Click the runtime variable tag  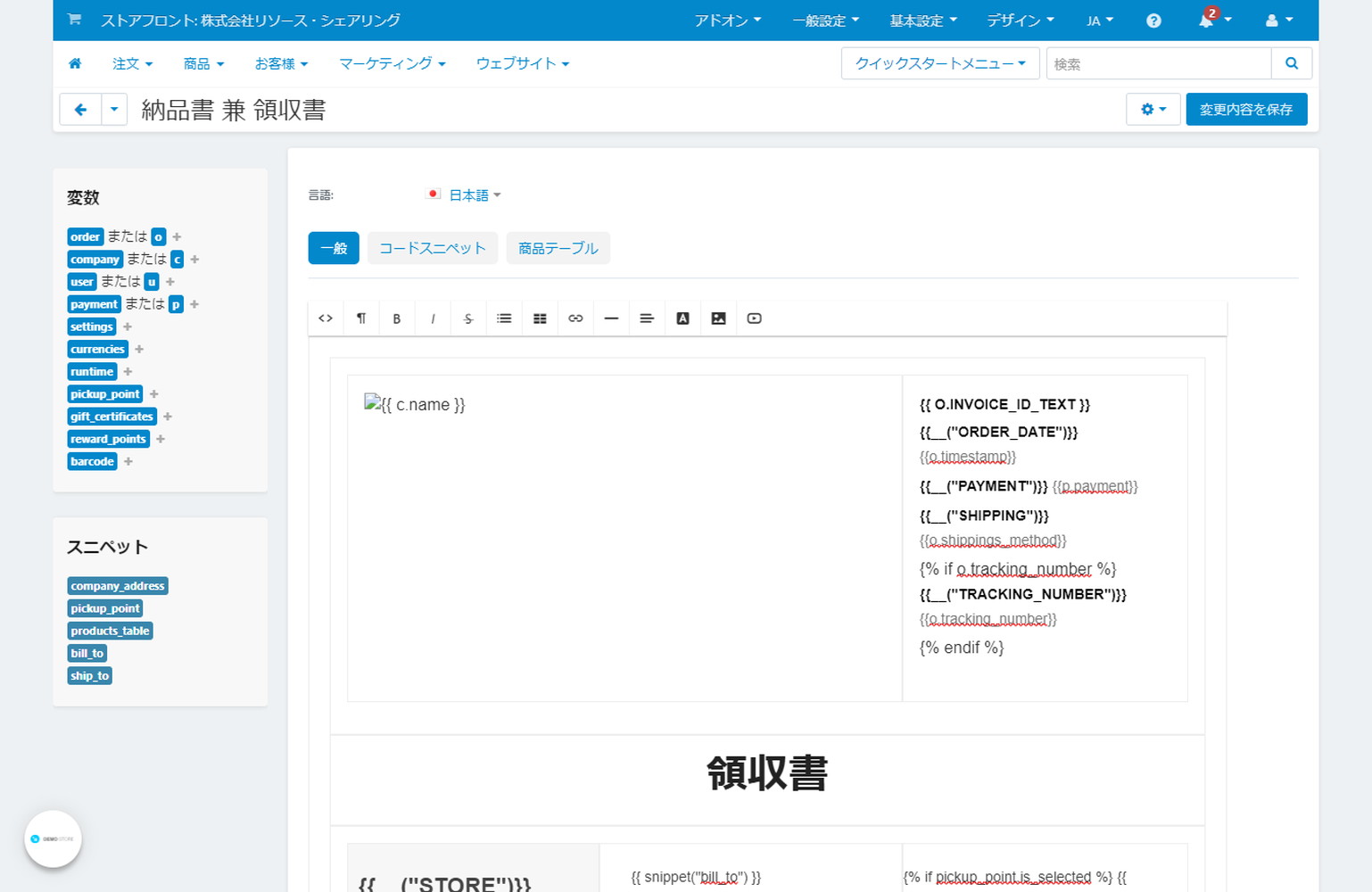[x=92, y=372]
